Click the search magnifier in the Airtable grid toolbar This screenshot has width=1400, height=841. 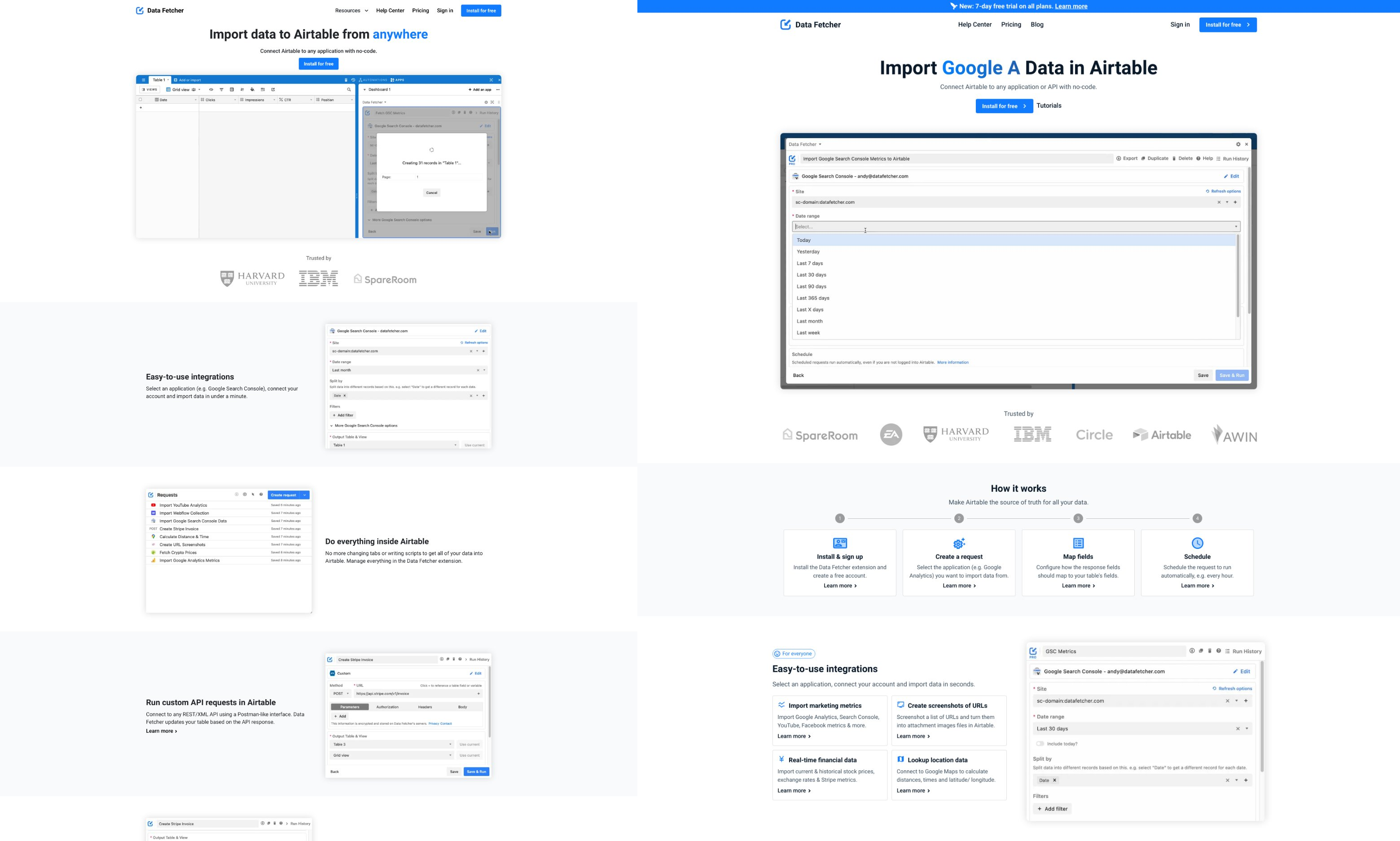pyautogui.click(x=349, y=90)
